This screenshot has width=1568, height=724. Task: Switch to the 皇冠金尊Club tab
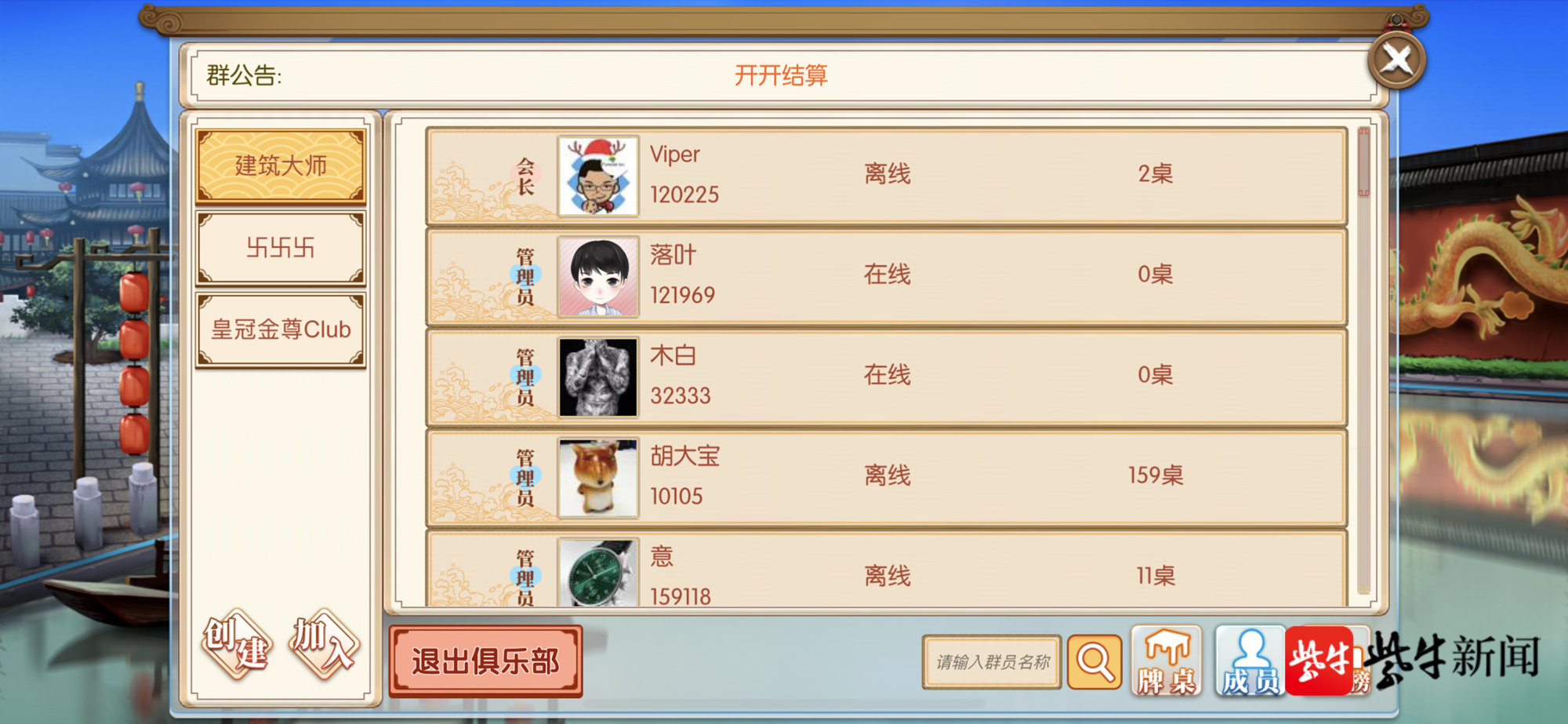[x=281, y=329]
